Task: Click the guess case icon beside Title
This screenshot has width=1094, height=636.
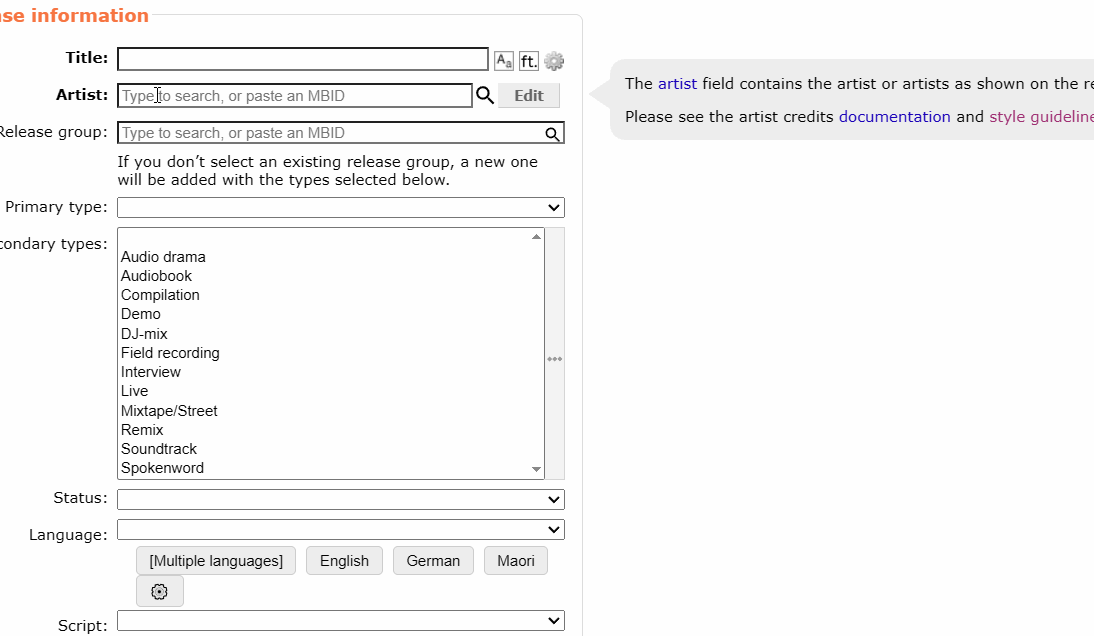Action: click(504, 61)
